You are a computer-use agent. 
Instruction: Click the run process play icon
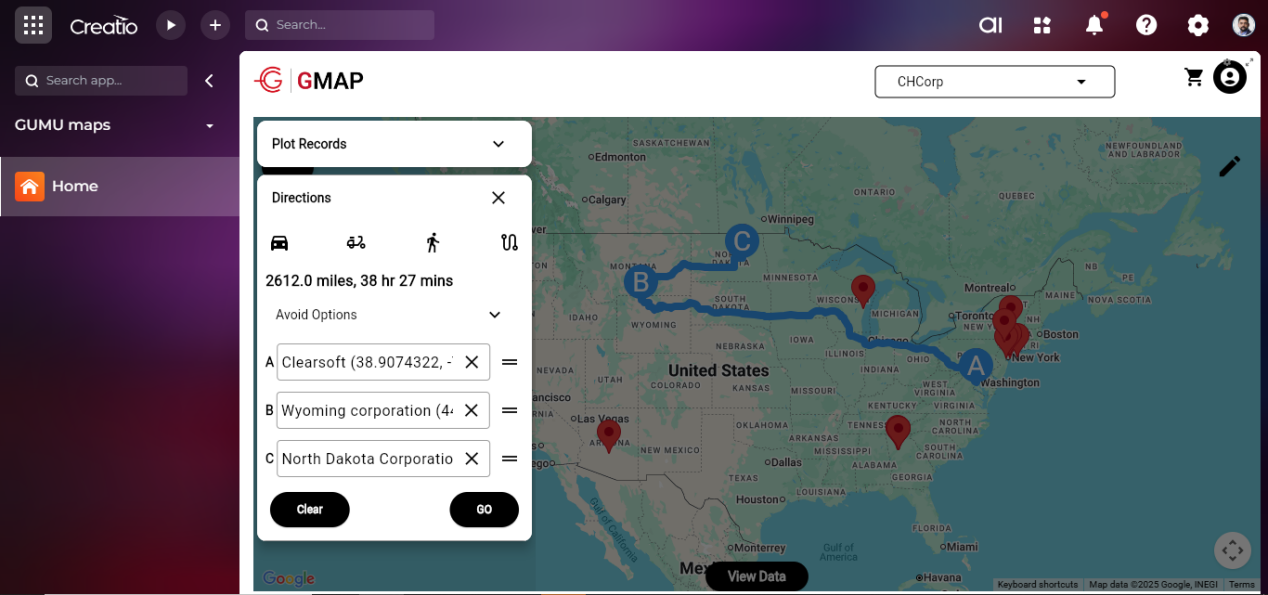pyautogui.click(x=171, y=25)
